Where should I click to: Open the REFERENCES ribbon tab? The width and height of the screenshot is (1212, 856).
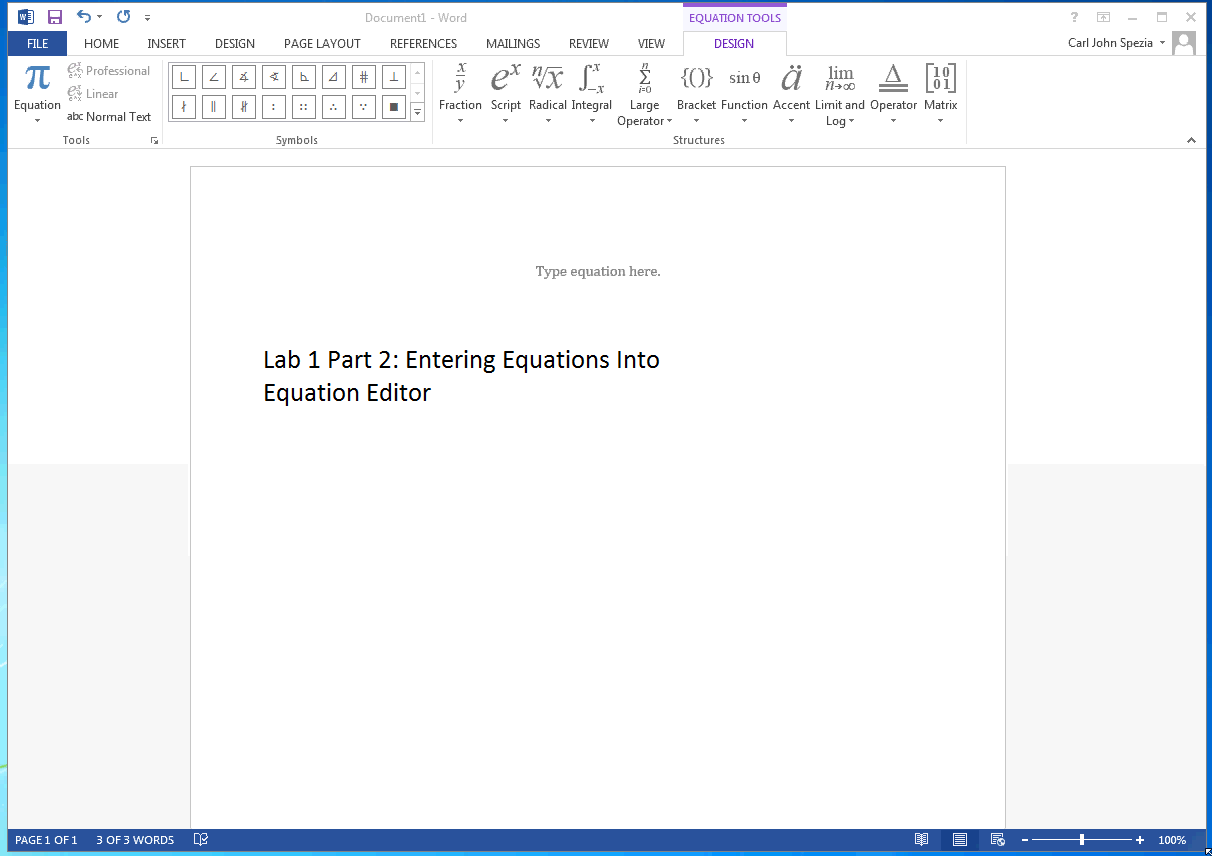click(423, 43)
